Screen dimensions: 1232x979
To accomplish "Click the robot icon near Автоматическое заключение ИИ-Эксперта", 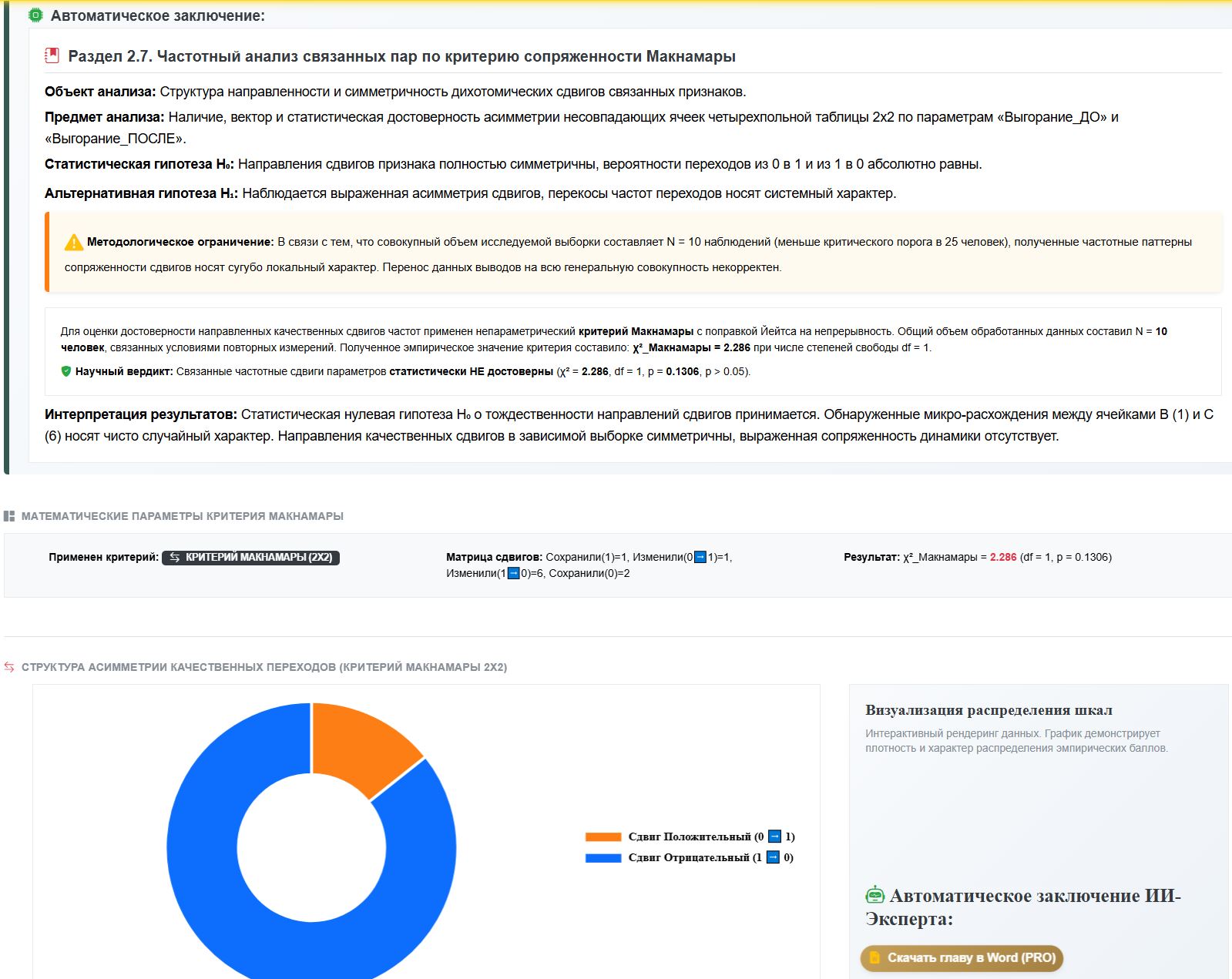I will tap(874, 895).
